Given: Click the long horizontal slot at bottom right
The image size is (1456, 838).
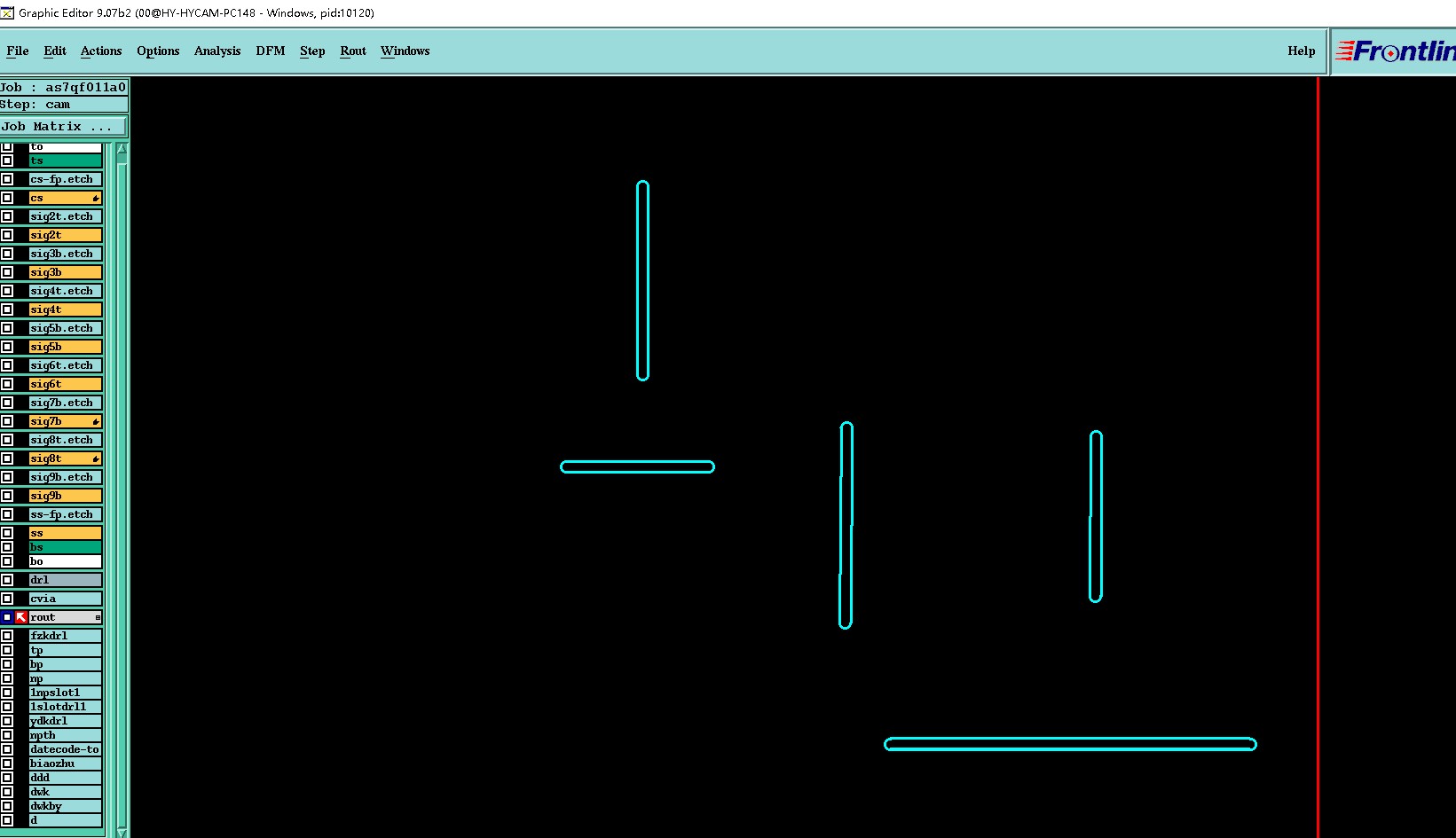Looking at the screenshot, I should [x=1070, y=744].
